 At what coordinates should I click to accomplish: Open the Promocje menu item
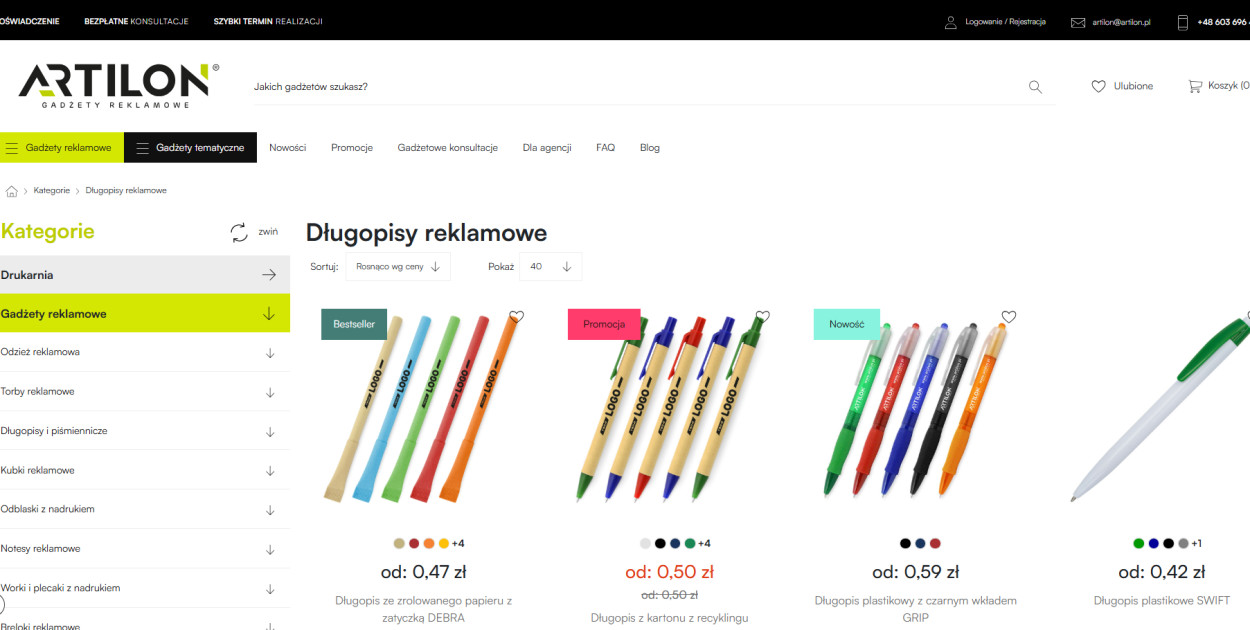click(352, 148)
